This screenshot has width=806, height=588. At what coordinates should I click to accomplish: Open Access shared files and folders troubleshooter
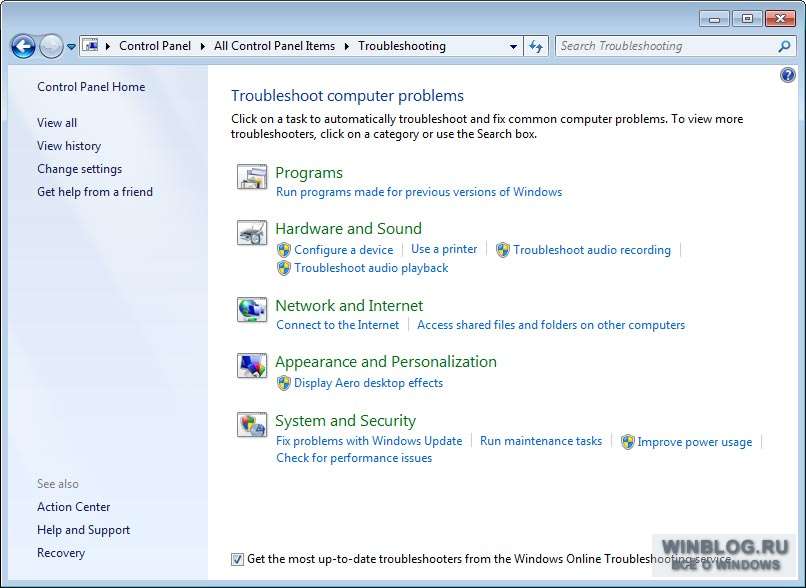click(x=551, y=325)
